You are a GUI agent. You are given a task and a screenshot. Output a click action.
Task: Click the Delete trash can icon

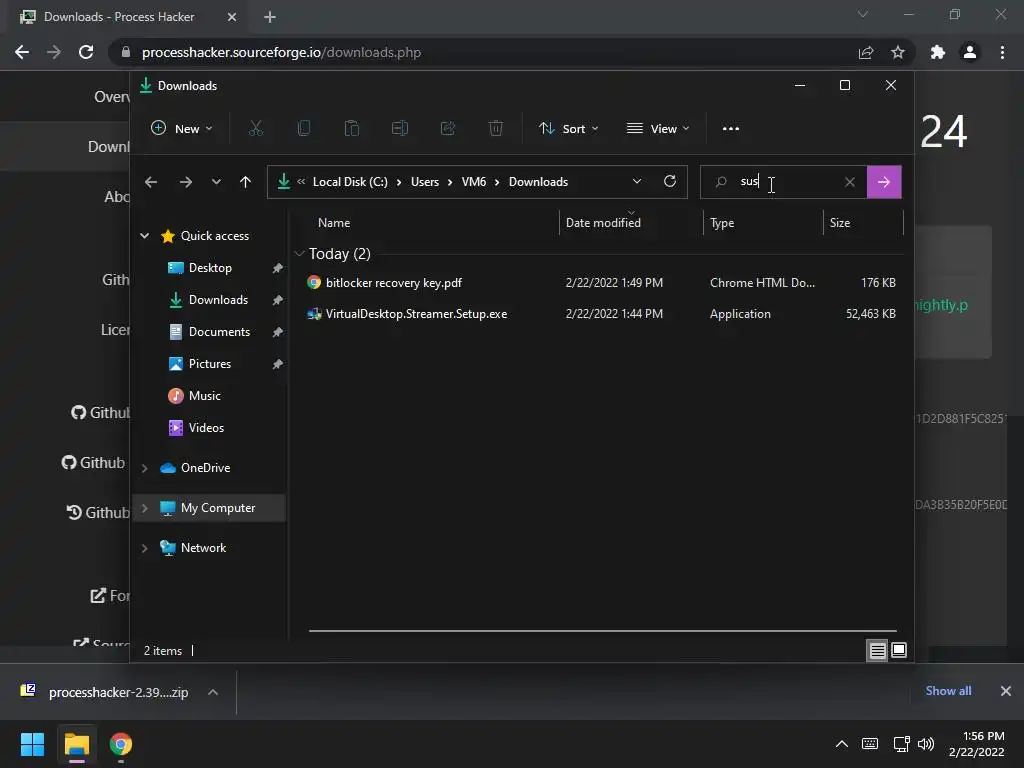click(x=496, y=129)
